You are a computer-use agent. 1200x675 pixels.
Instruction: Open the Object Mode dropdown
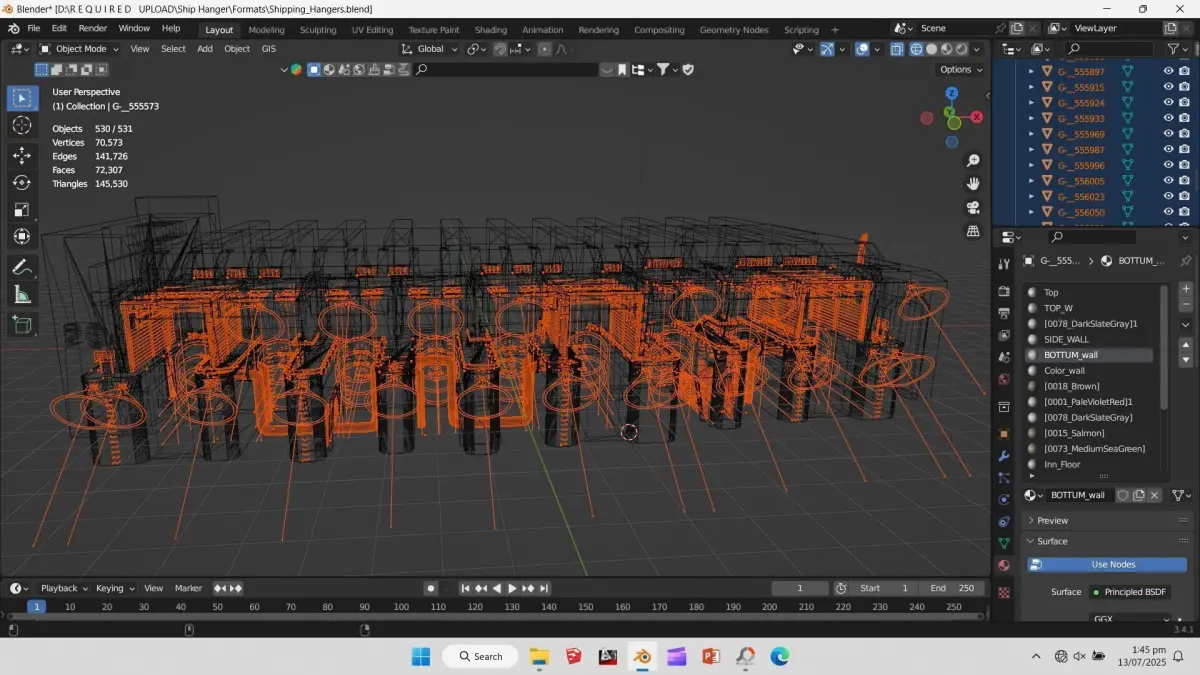point(80,49)
